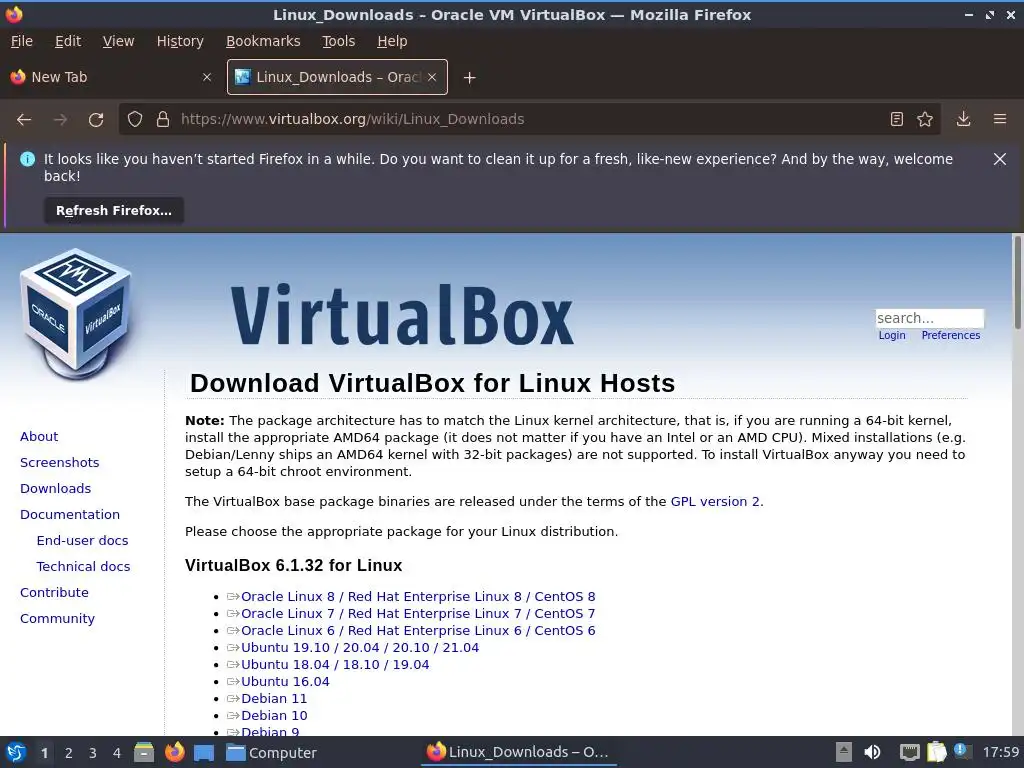
Task: Open the Preferences link
Action: (950, 335)
